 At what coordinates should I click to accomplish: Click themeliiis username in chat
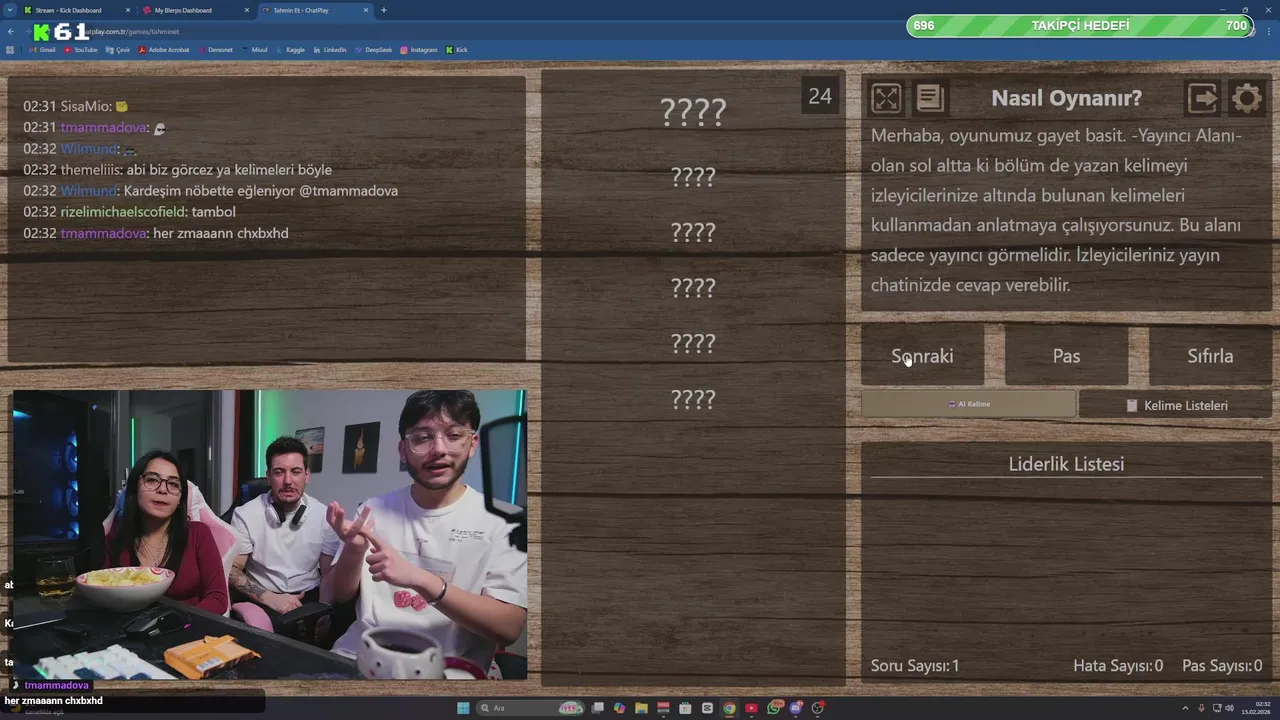point(91,170)
